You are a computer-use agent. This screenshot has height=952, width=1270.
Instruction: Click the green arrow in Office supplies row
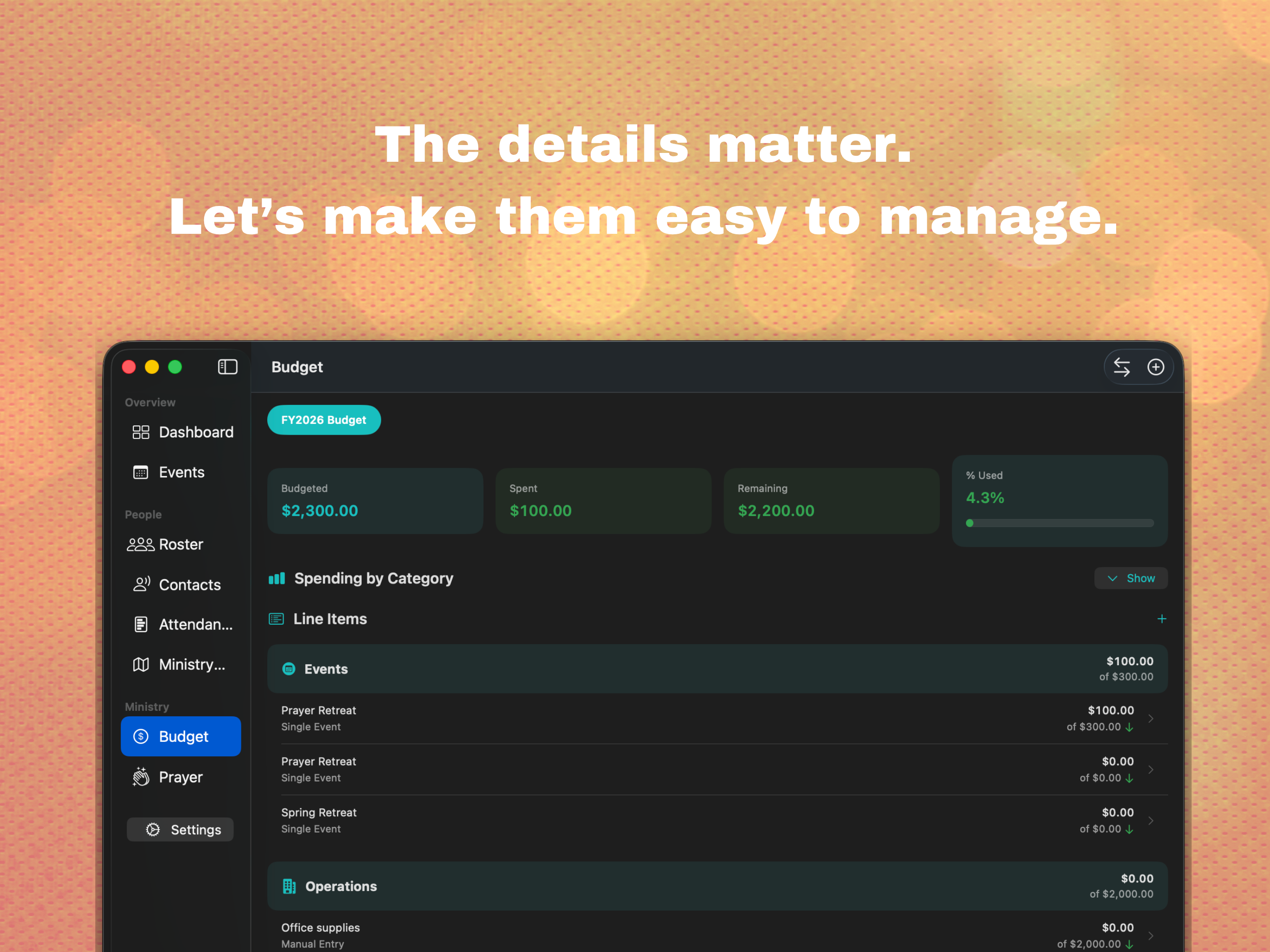coord(1129,945)
